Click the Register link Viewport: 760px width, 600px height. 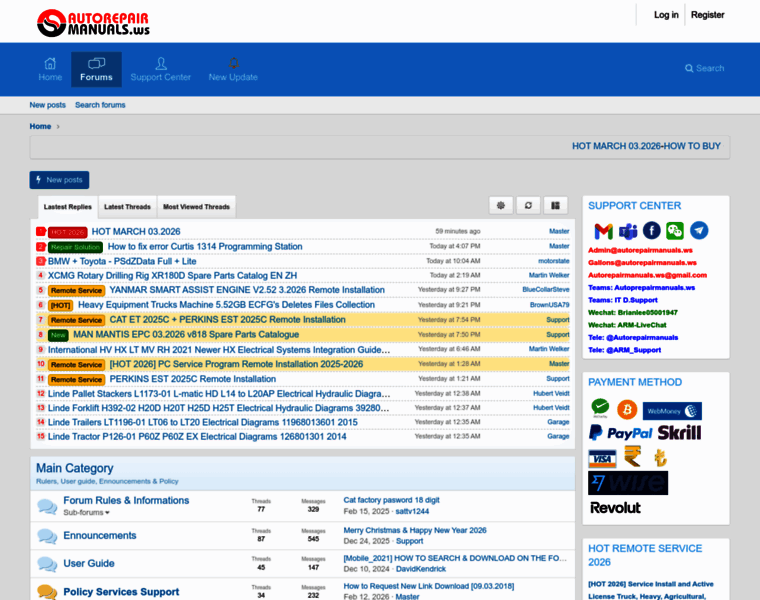tap(708, 15)
